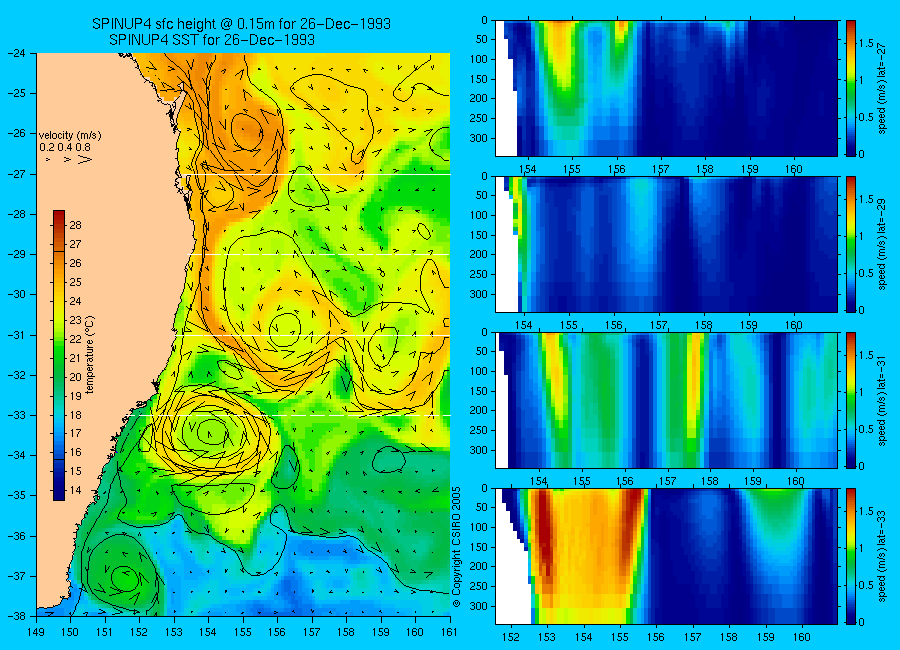Click the '26' tick on the temperature scale
The height and width of the screenshot is (650, 900).
click(76, 264)
